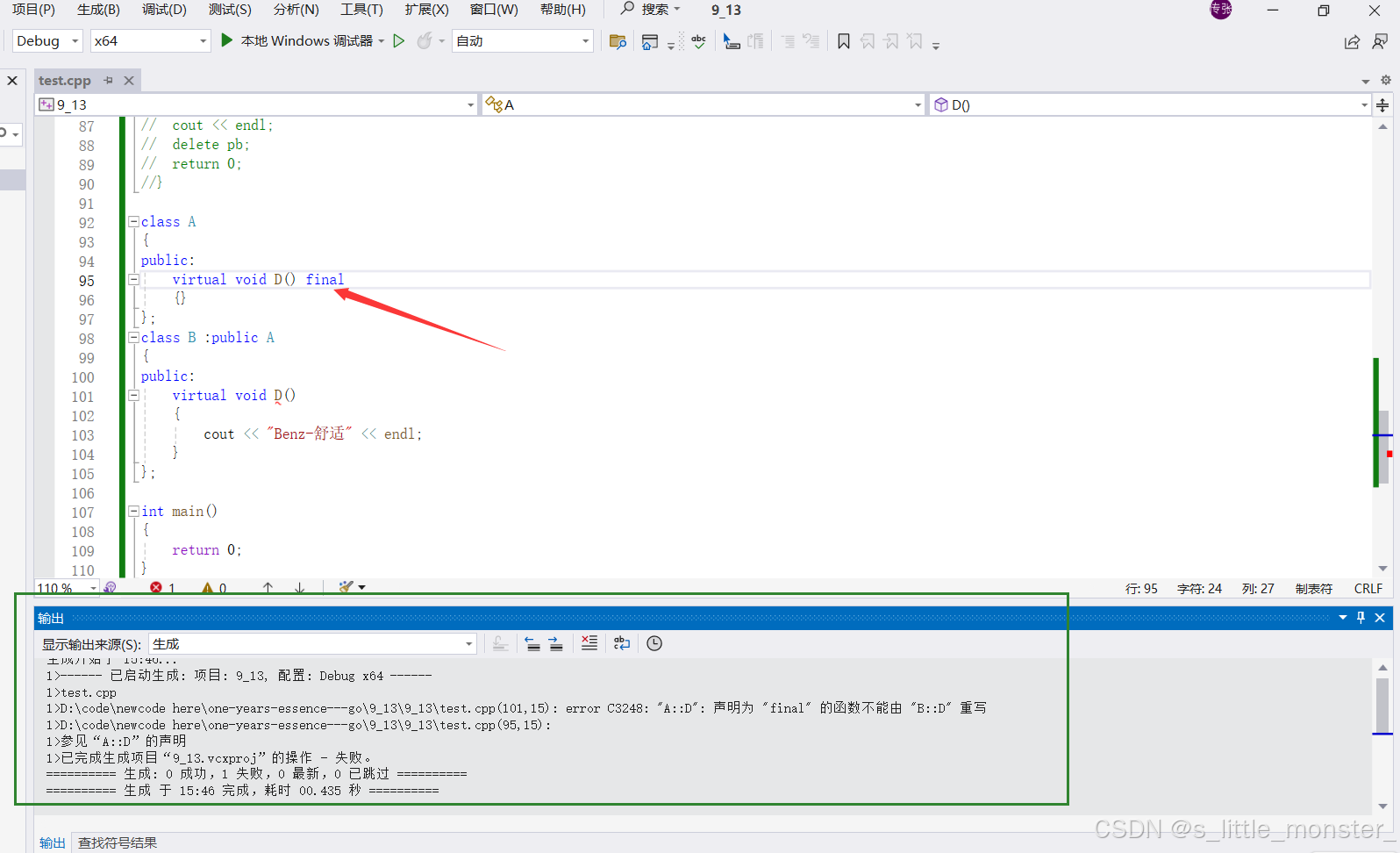The height and width of the screenshot is (853, 1400).
Task: Click the cursor selection line icon
Action: 732,41
